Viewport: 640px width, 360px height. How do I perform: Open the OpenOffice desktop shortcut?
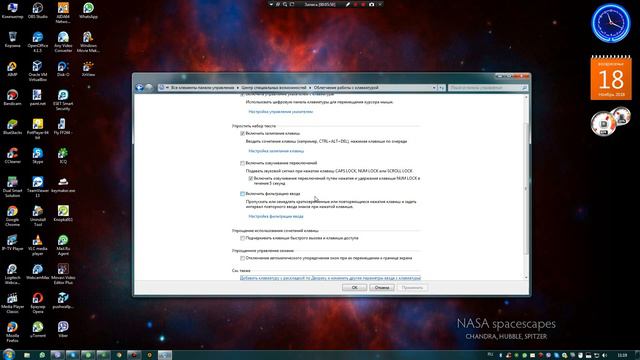pos(38,42)
